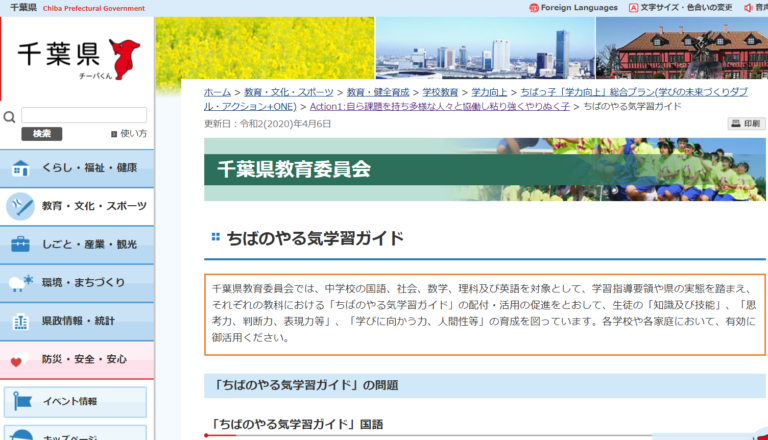This screenshot has height=440, width=768.
Task: Open 学校教育 breadcrumb link
Action: pyautogui.click(x=440, y=92)
